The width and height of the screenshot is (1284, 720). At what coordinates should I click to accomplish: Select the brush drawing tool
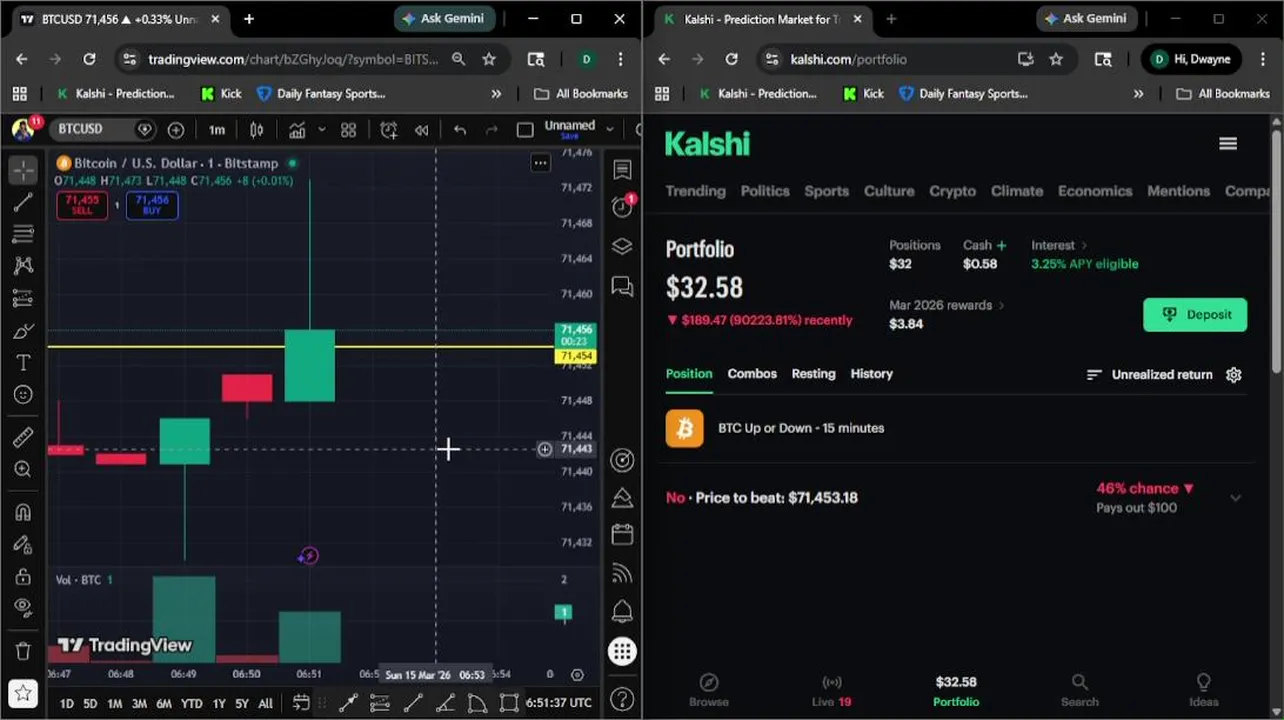tap(23, 331)
